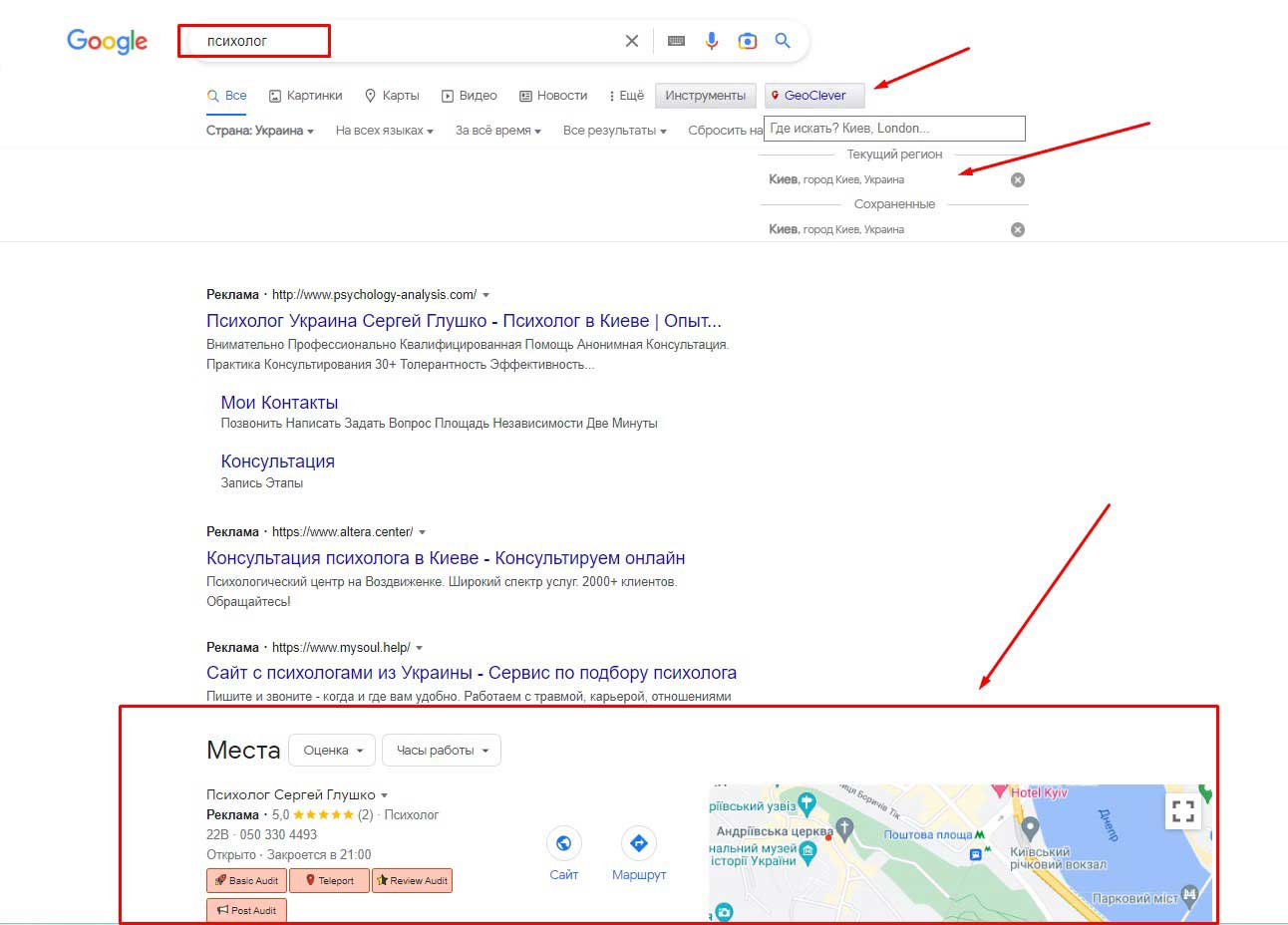Select saved region Киев, город Киев
The height and width of the screenshot is (925, 1288).
836,230
